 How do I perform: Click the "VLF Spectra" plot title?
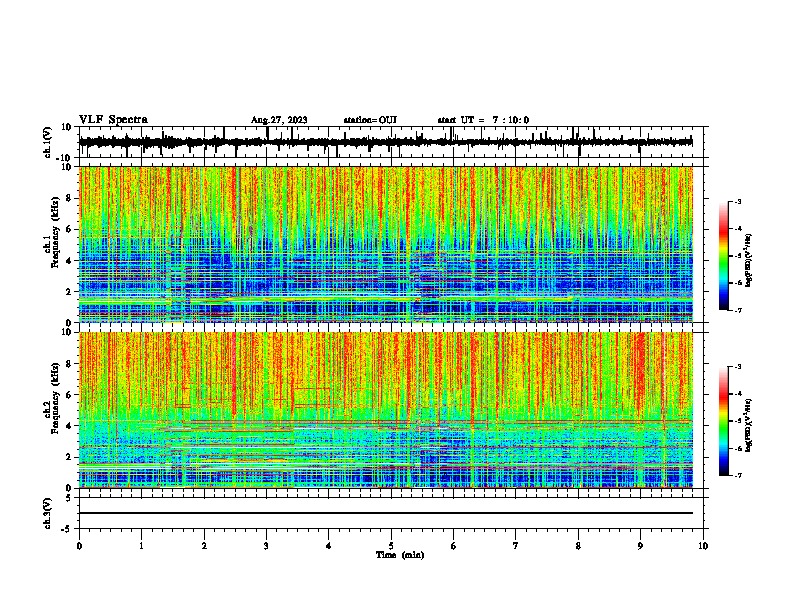click(113, 120)
